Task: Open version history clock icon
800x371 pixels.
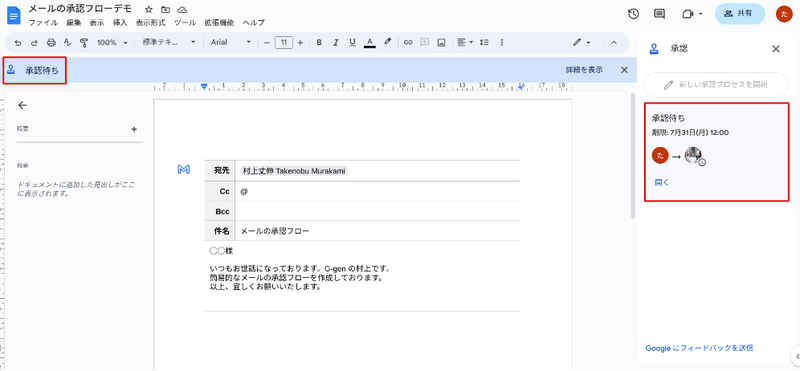Action: (x=633, y=14)
